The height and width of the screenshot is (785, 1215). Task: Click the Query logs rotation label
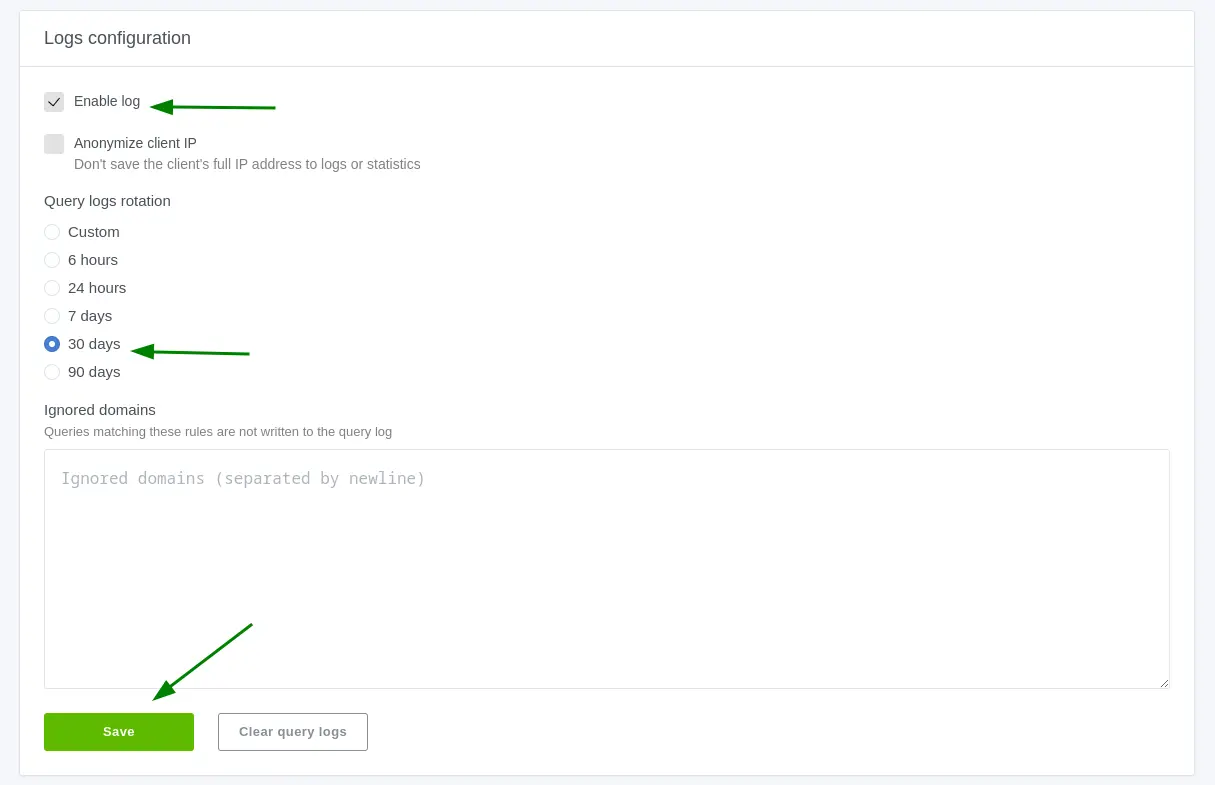click(x=107, y=201)
